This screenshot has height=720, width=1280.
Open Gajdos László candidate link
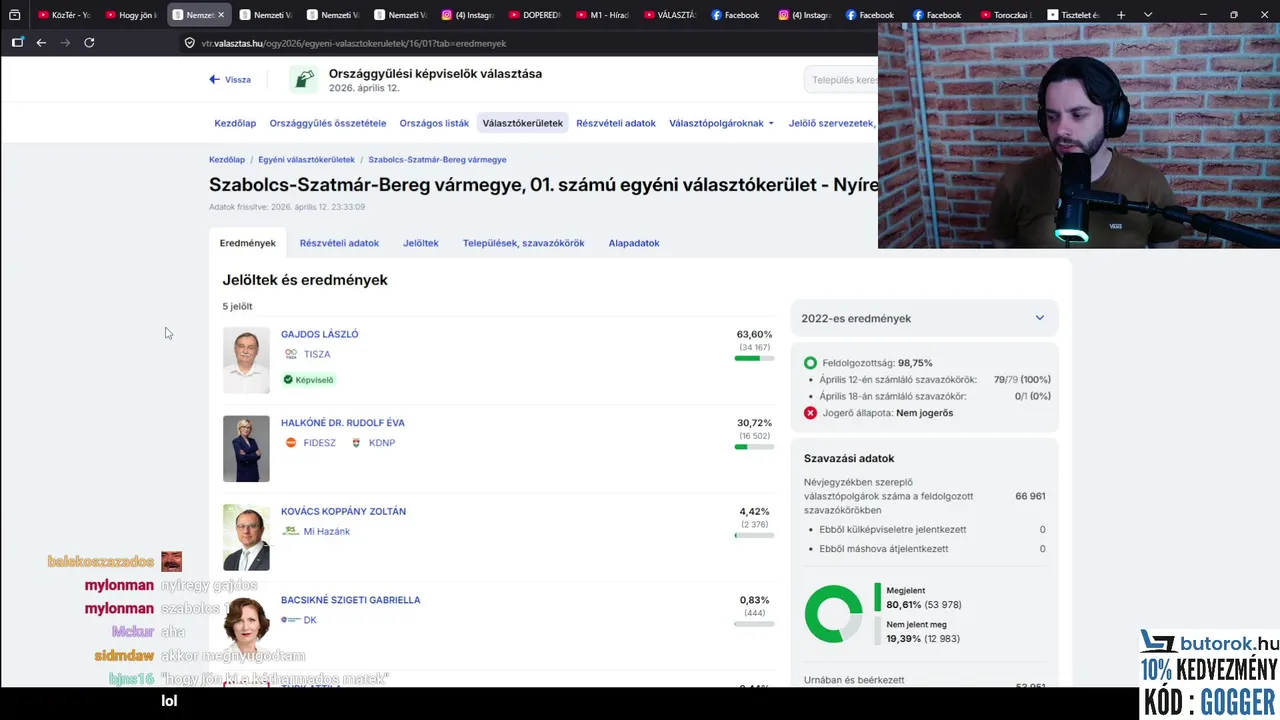click(319, 334)
